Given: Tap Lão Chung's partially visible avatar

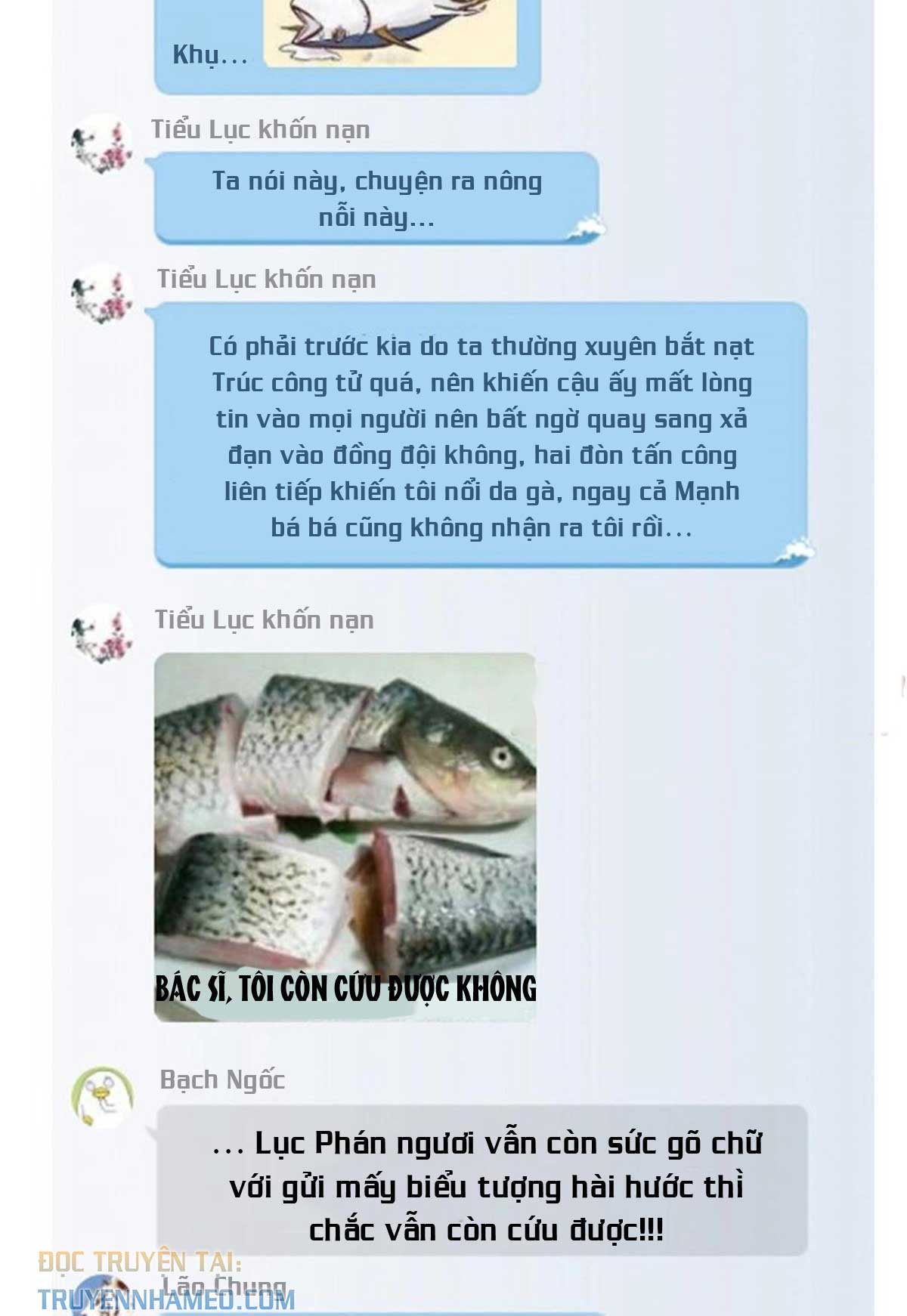Looking at the screenshot, I should click(x=102, y=1296).
